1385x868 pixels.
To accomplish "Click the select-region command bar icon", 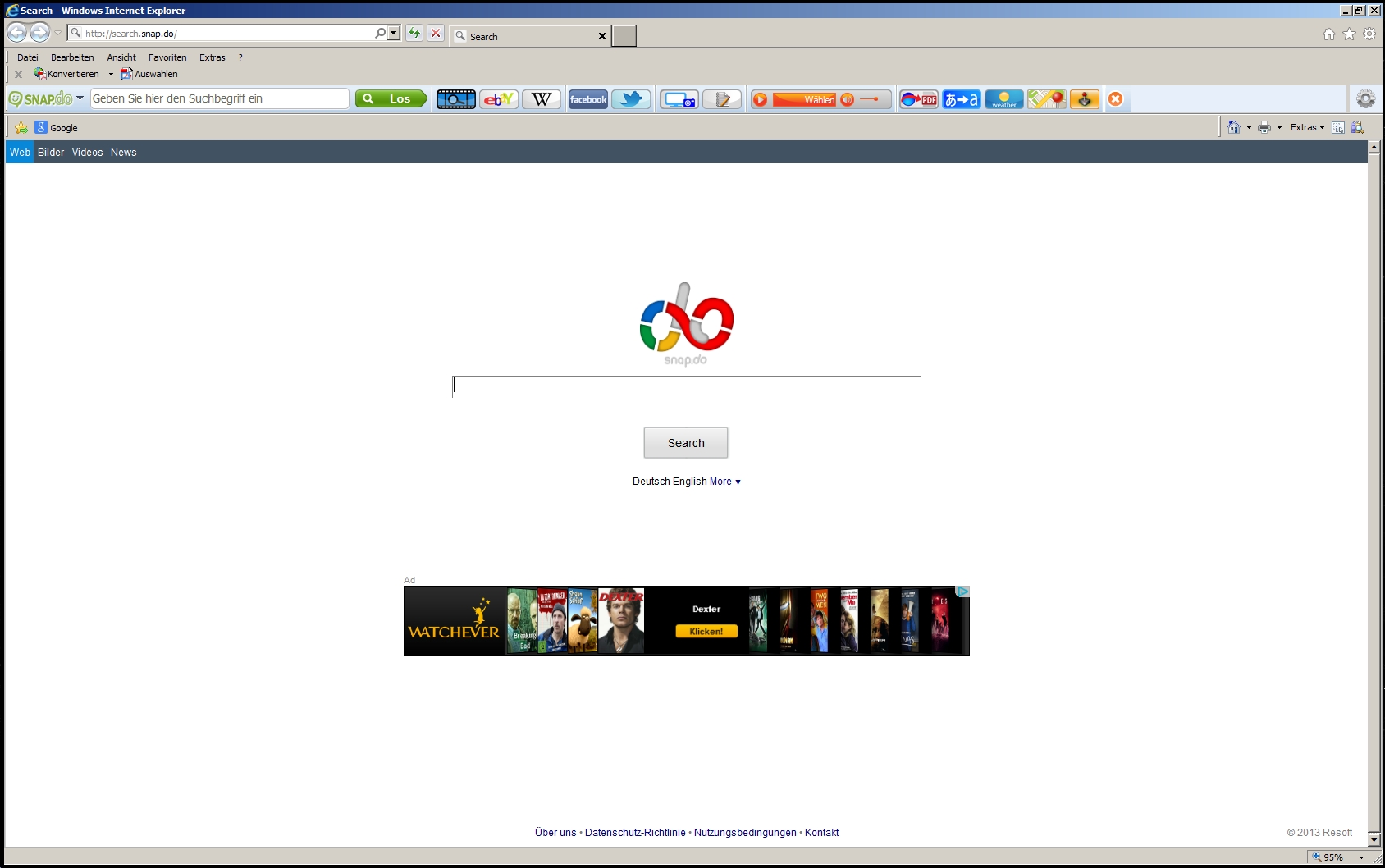I will point(1338,127).
